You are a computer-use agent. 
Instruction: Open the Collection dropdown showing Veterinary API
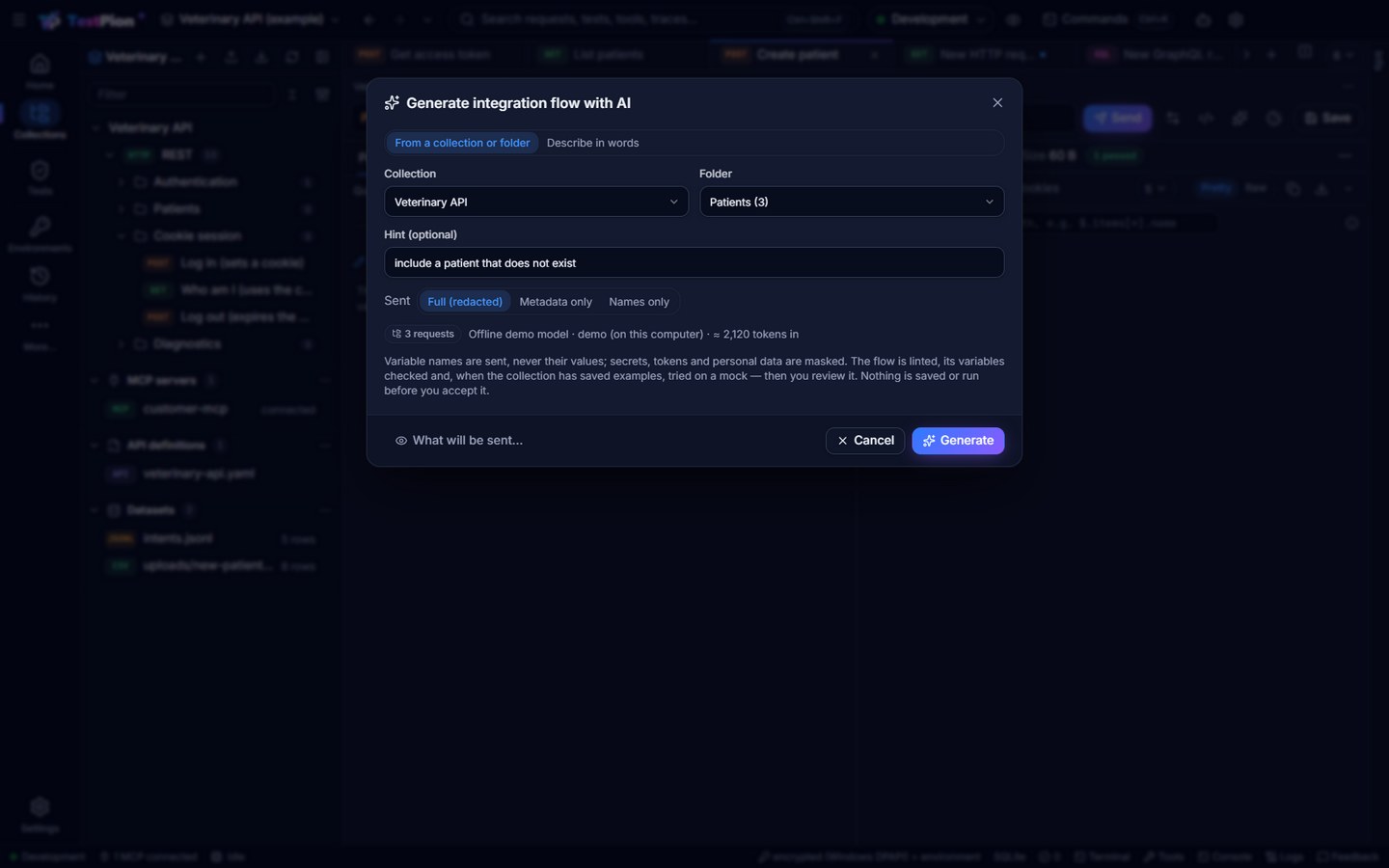(x=536, y=202)
